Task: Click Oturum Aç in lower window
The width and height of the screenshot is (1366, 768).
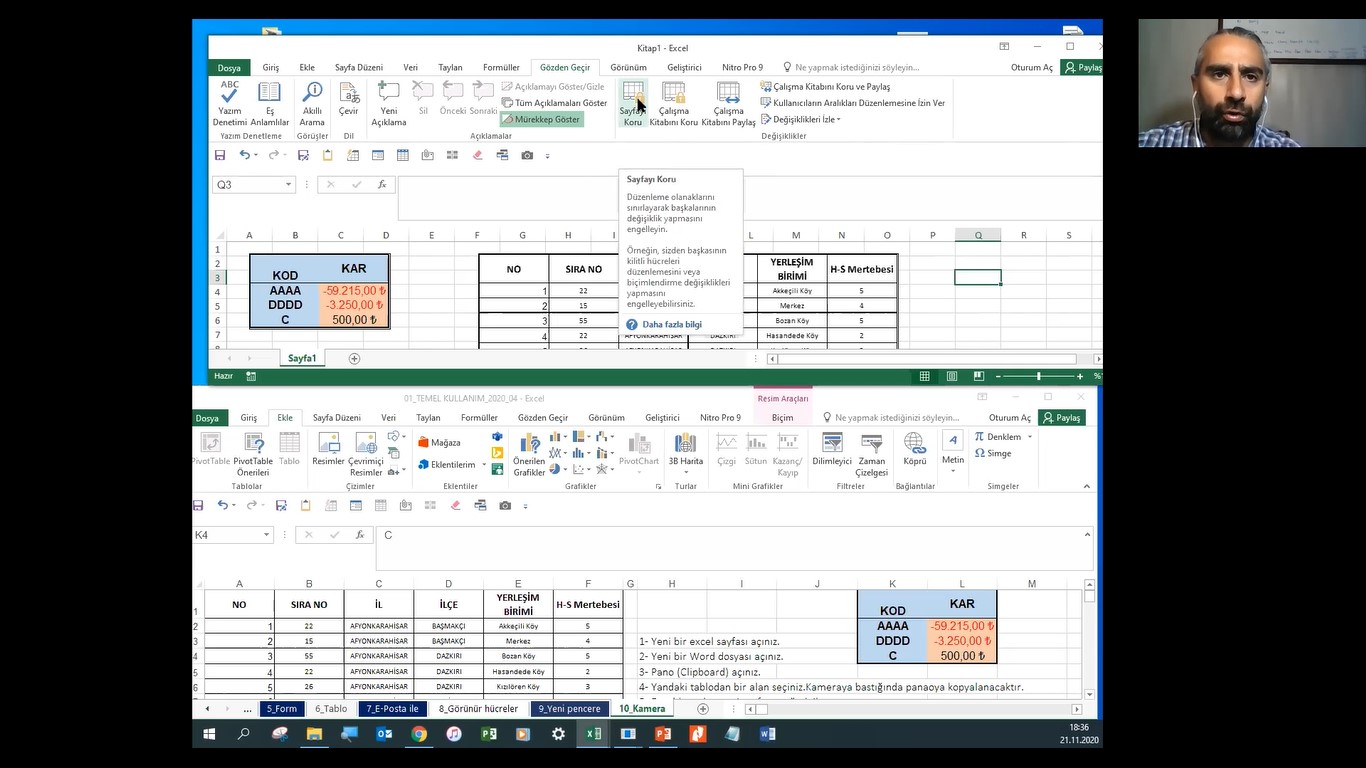Action: (1009, 418)
